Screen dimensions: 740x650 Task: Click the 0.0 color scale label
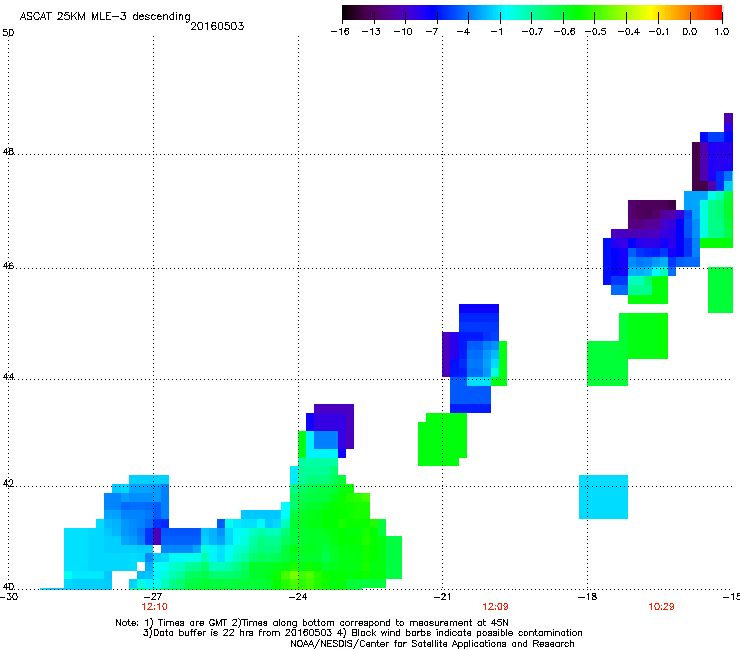coord(690,32)
